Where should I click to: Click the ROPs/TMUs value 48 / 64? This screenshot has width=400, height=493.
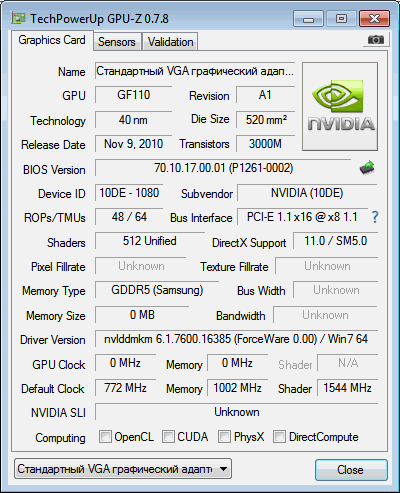click(x=129, y=217)
